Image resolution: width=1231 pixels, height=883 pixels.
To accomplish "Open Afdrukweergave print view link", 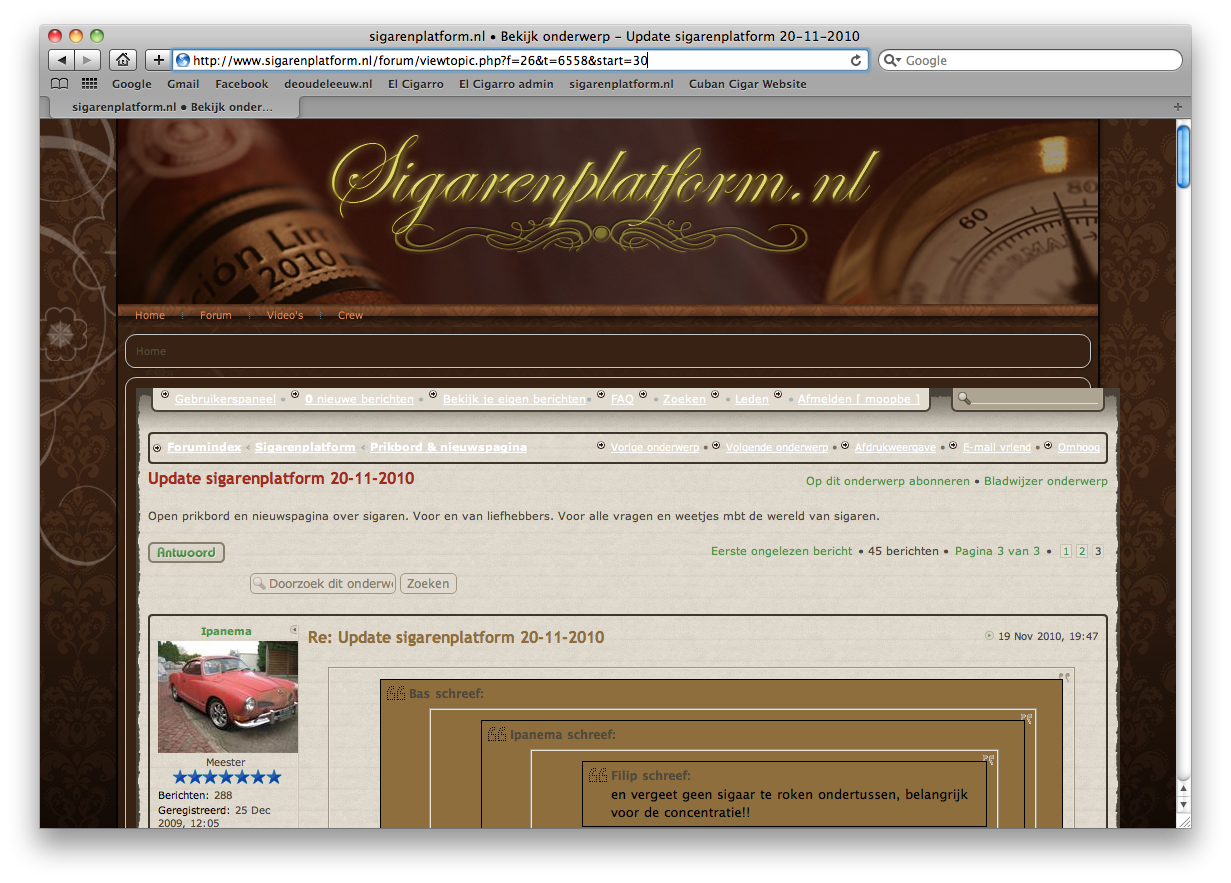I will click(896, 447).
